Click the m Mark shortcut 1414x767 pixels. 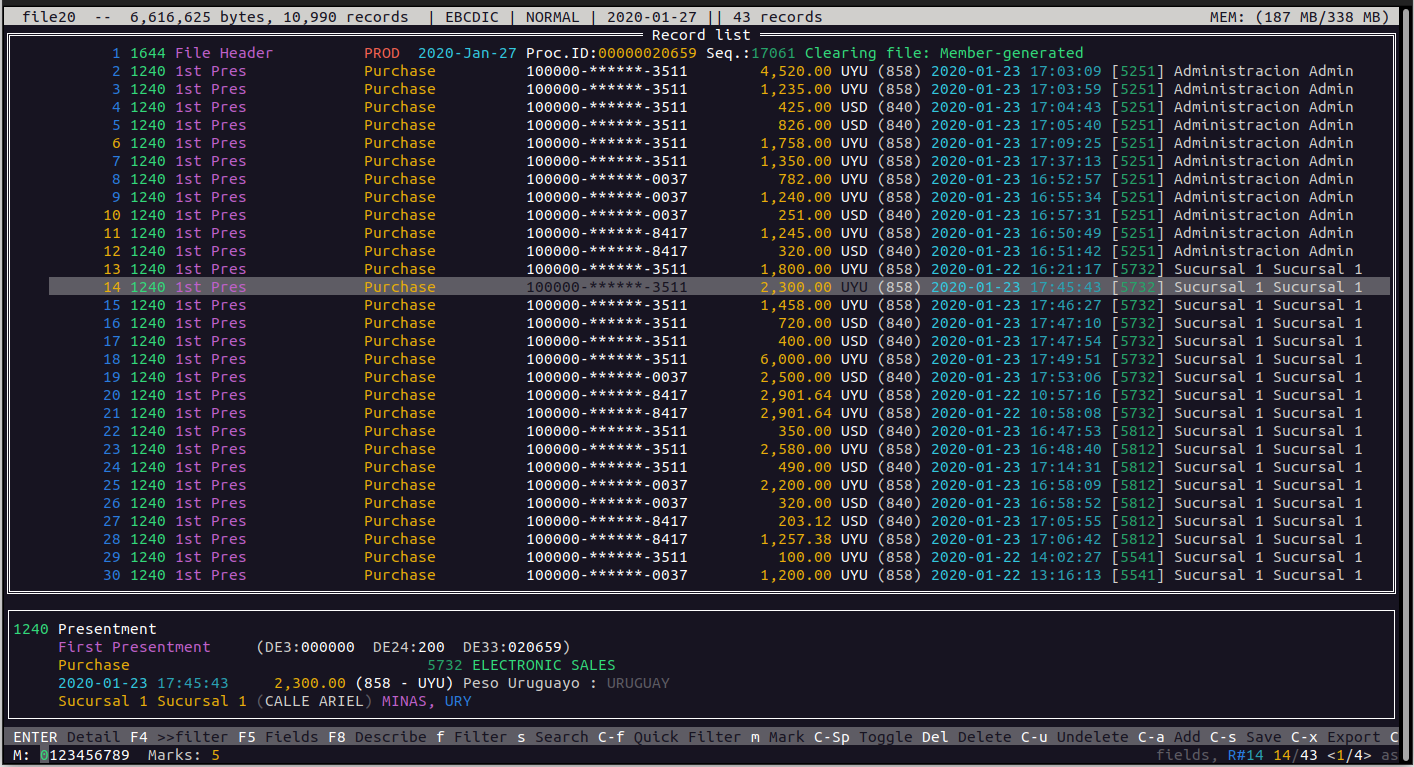[x=777, y=737]
